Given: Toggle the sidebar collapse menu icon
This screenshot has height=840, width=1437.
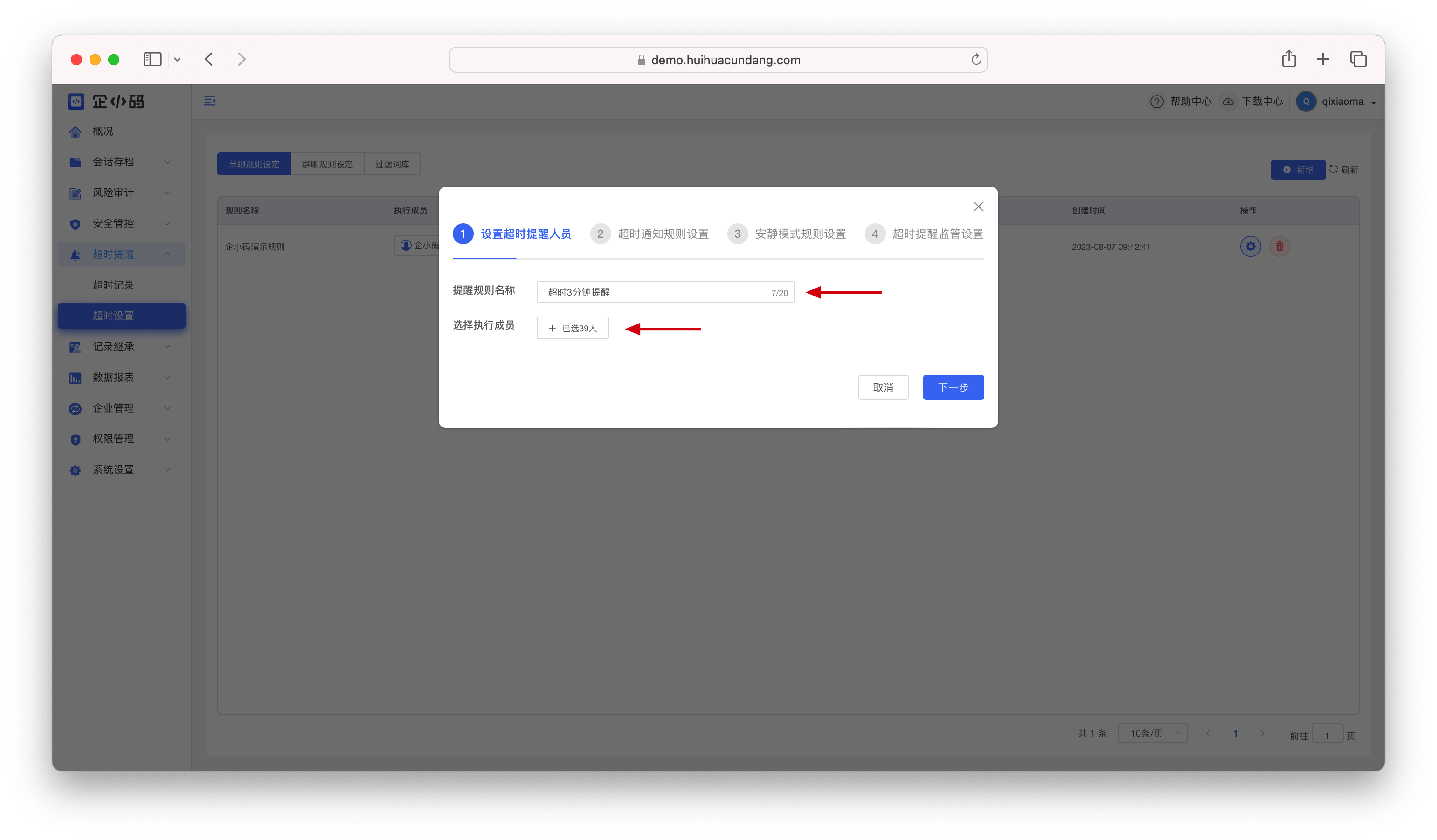Looking at the screenshot, I should (x=210, y=101).
